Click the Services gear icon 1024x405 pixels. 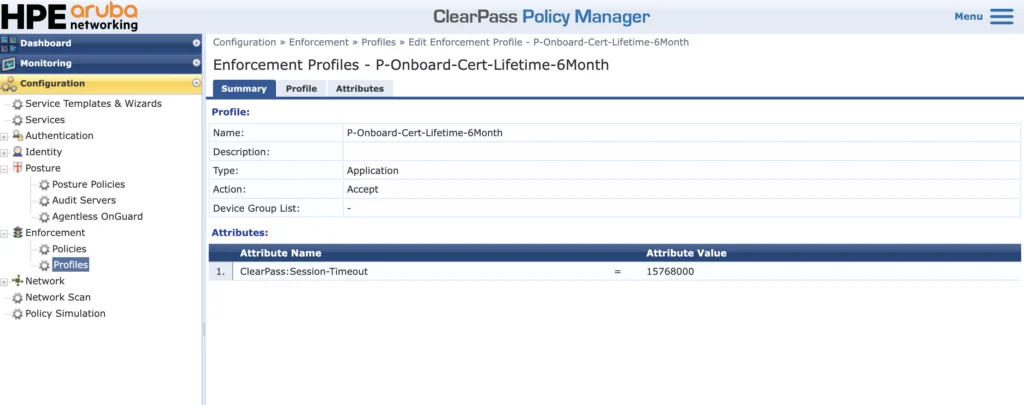point(18,120)
